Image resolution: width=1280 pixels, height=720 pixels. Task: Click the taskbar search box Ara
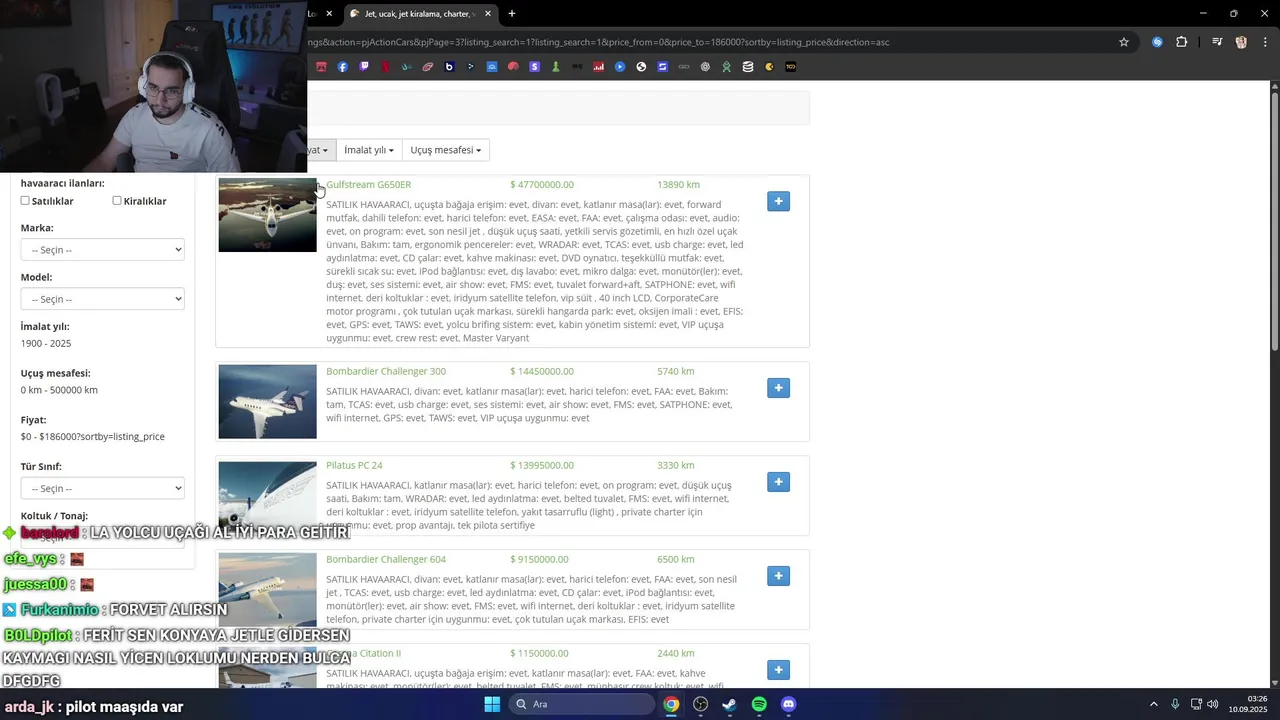582,704
